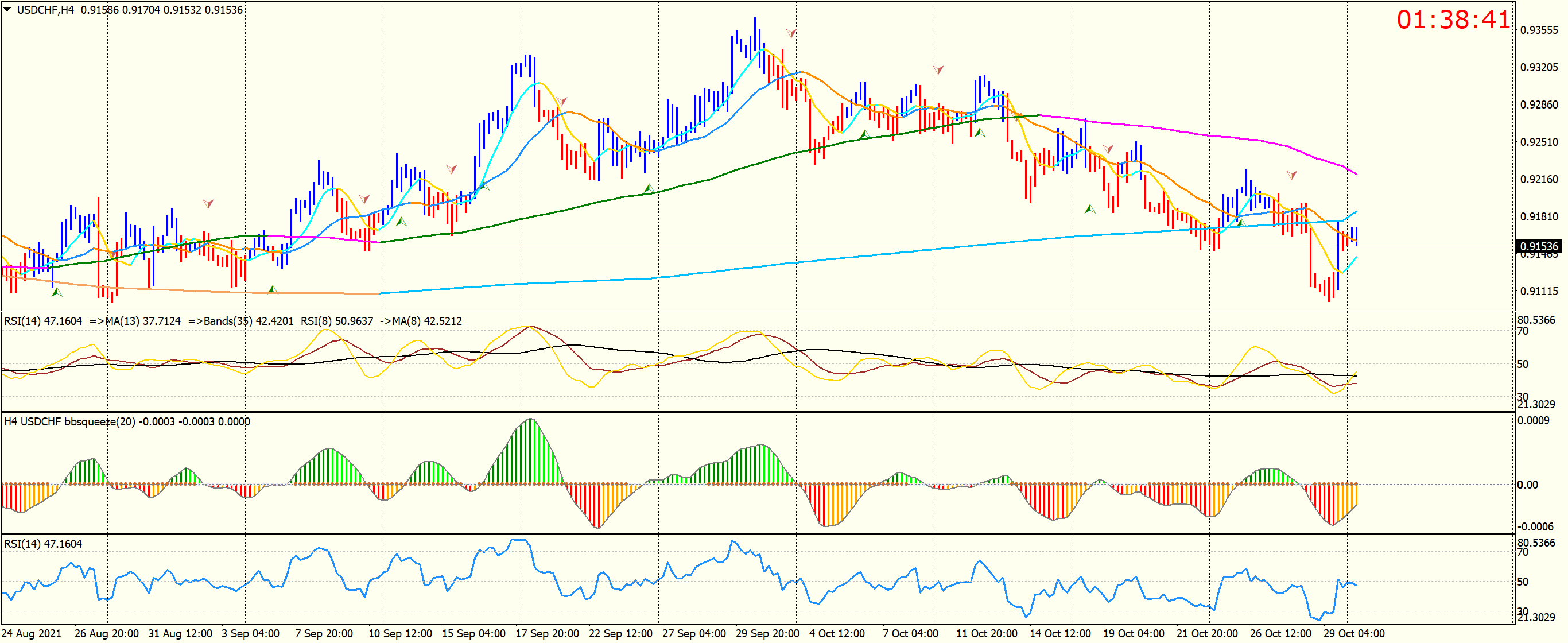Select the USDCHF,H4 symbol title text
Screen dimensions: 1568x643
[x=46, y=10]
